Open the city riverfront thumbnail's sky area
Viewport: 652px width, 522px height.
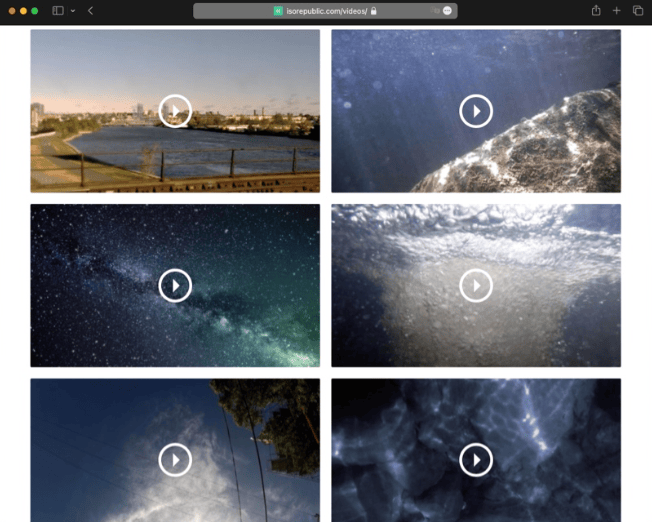(x=100, y=60)
